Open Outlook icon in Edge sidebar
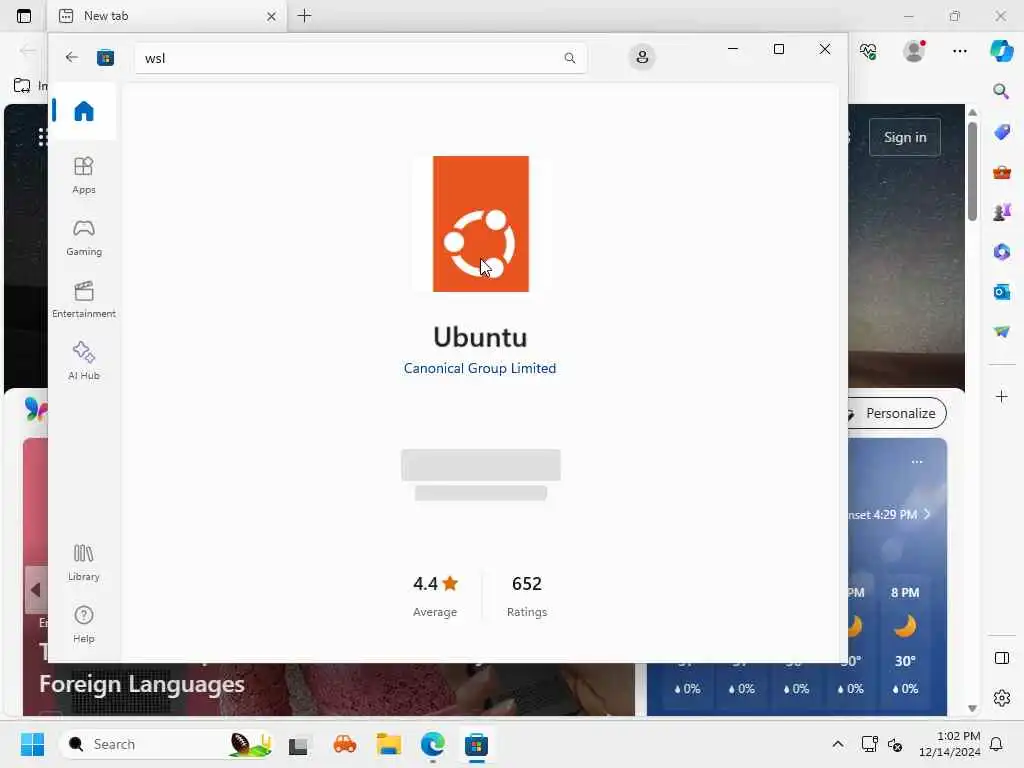1024x768 pixels. (x=1001, y=291)
